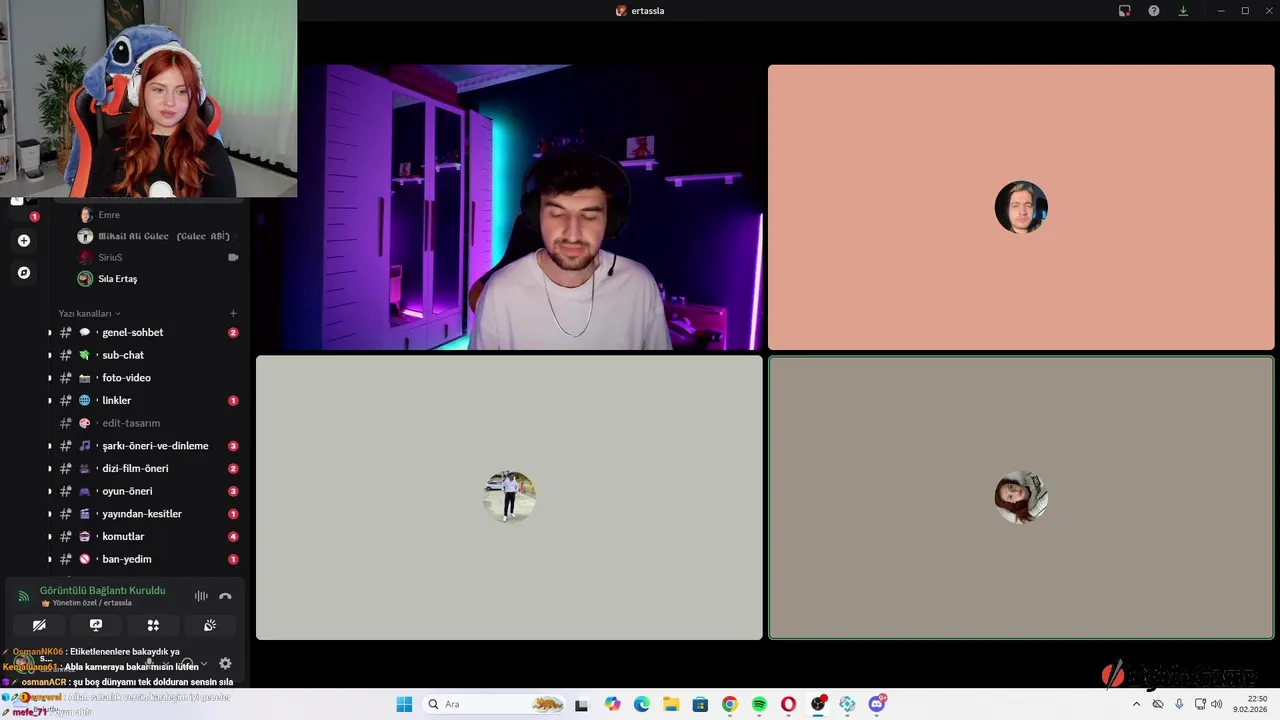Click the taskbar Ara search box
The width and height of the screenshot is (1280, 720).
(x=495, y=704)
